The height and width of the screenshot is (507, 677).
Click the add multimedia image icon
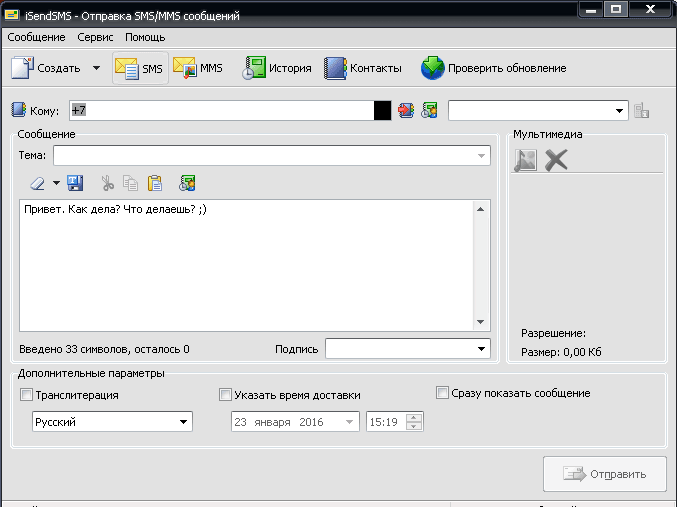point(525,160)
